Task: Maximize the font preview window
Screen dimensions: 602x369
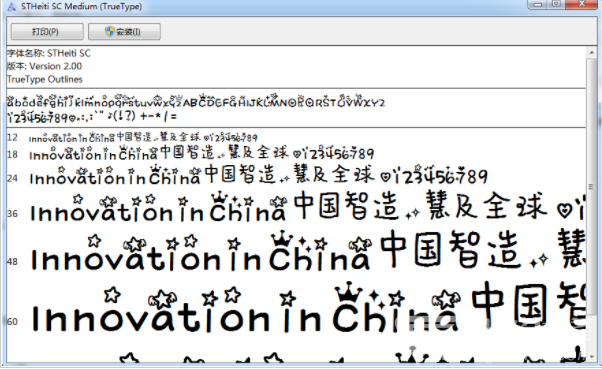Action: (x=556, y=4)
